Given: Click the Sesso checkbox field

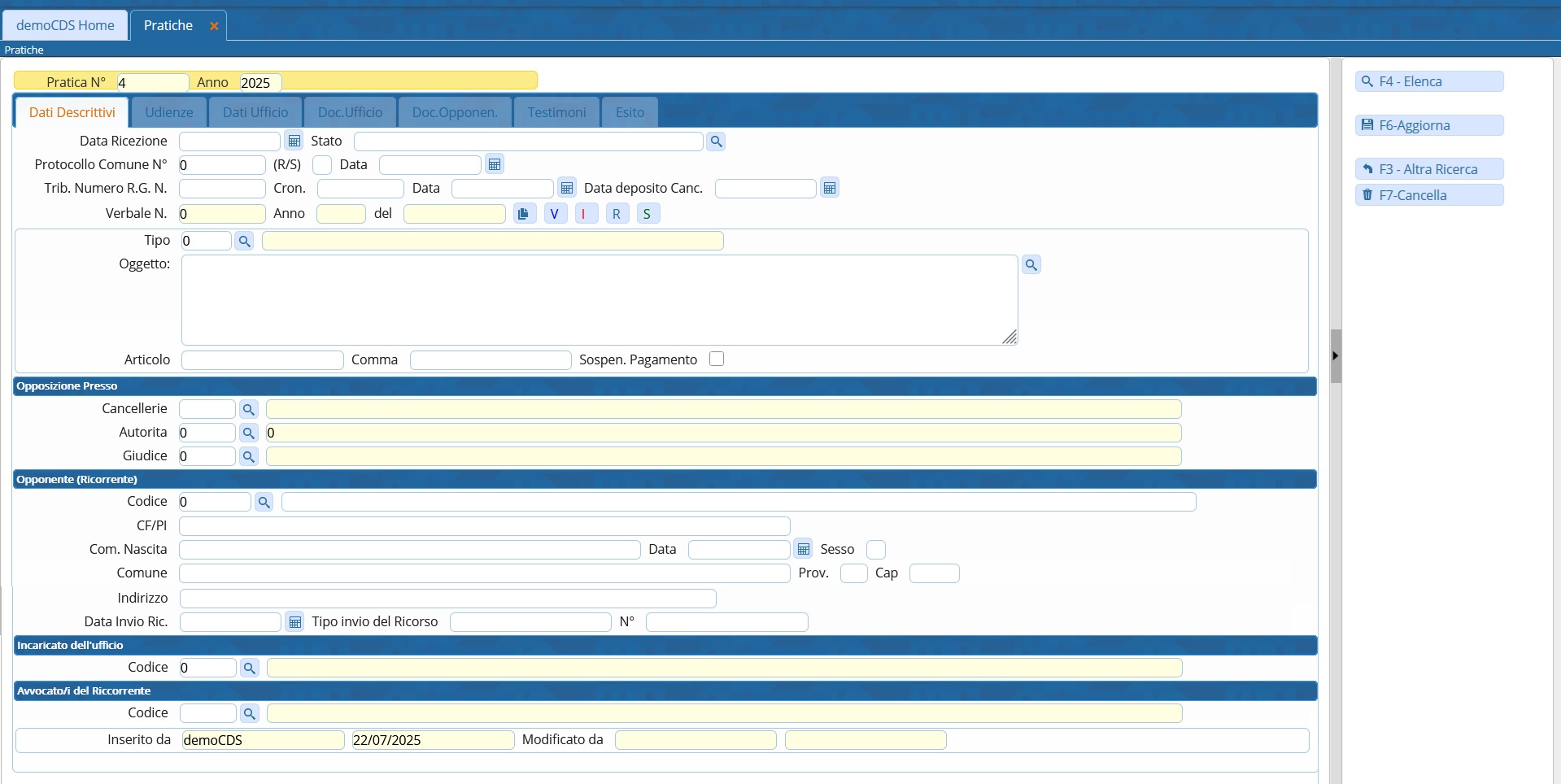Looking at the screenshot, I should coord(876,550).
